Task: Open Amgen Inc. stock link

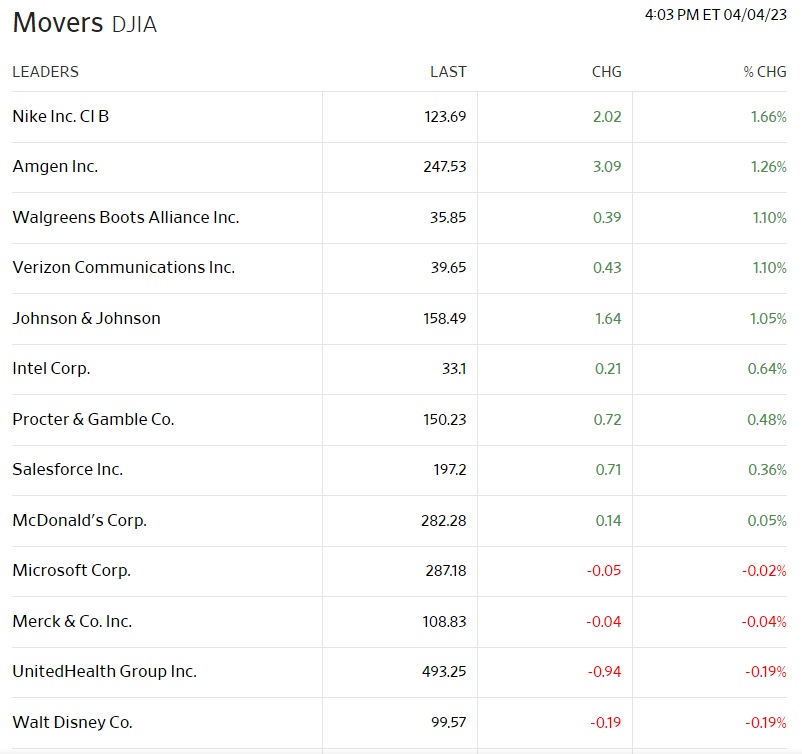Action: pos(55,167)
